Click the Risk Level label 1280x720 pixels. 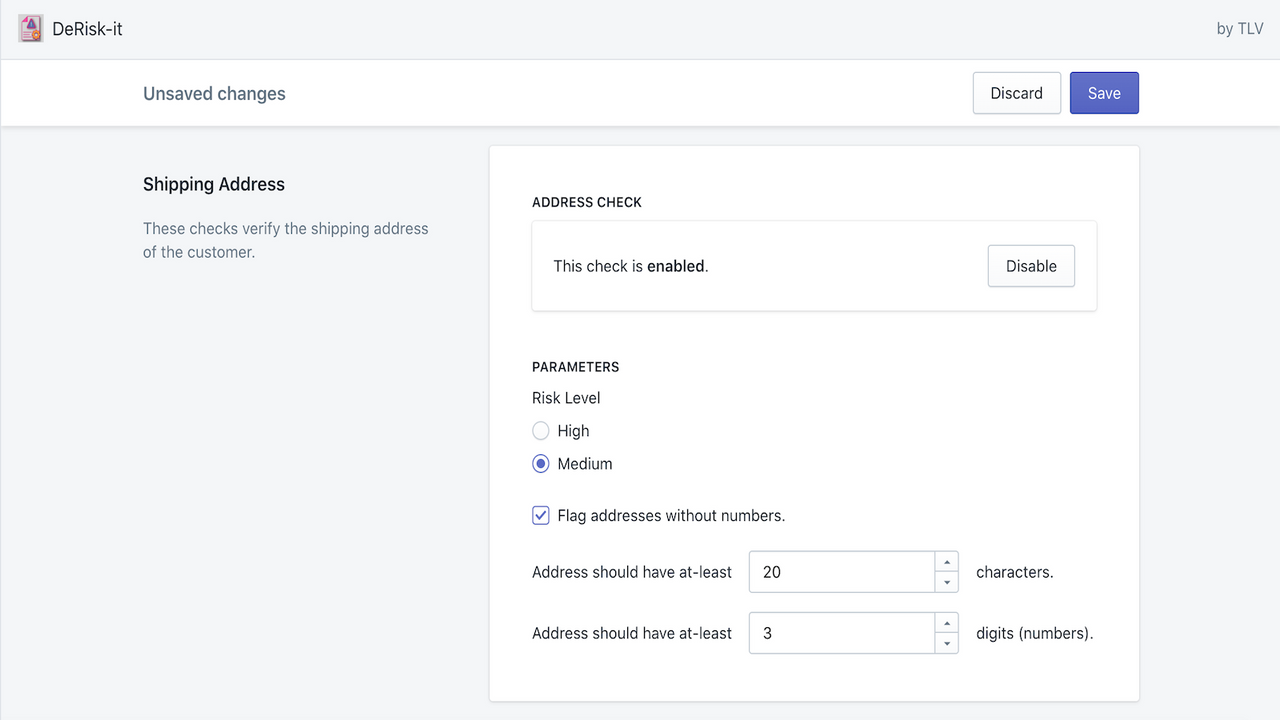point(566,397)
